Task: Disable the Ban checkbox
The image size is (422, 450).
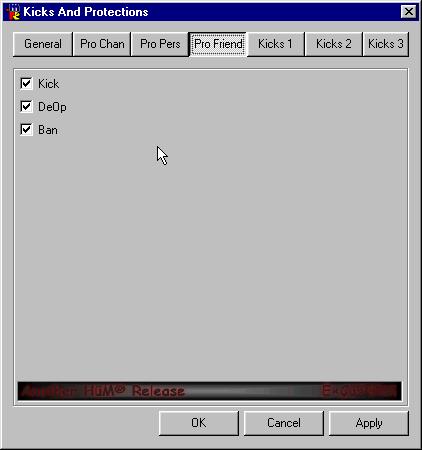Action: (26, 130)
